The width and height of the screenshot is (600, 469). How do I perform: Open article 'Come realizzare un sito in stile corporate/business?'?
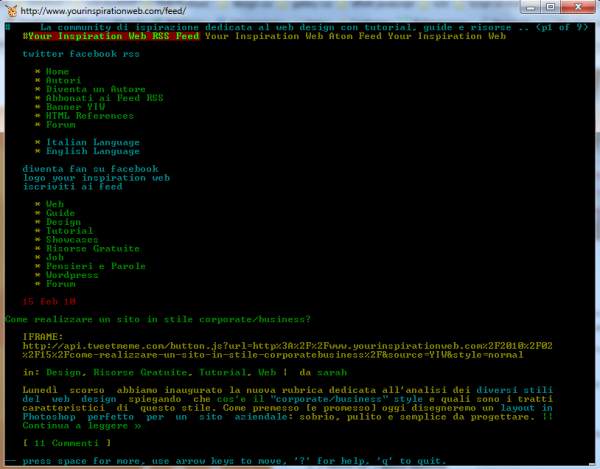pyautogui.click(x=158, y=319)
